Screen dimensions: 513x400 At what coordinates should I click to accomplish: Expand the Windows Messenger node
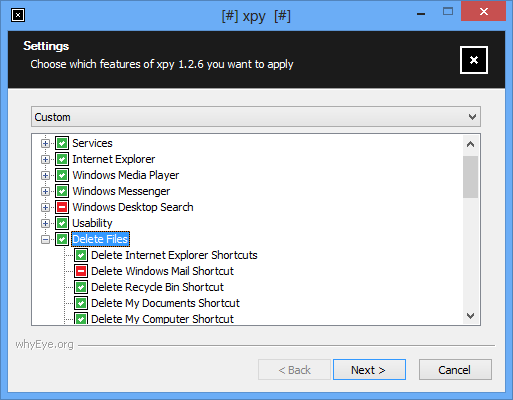[45, 192]
